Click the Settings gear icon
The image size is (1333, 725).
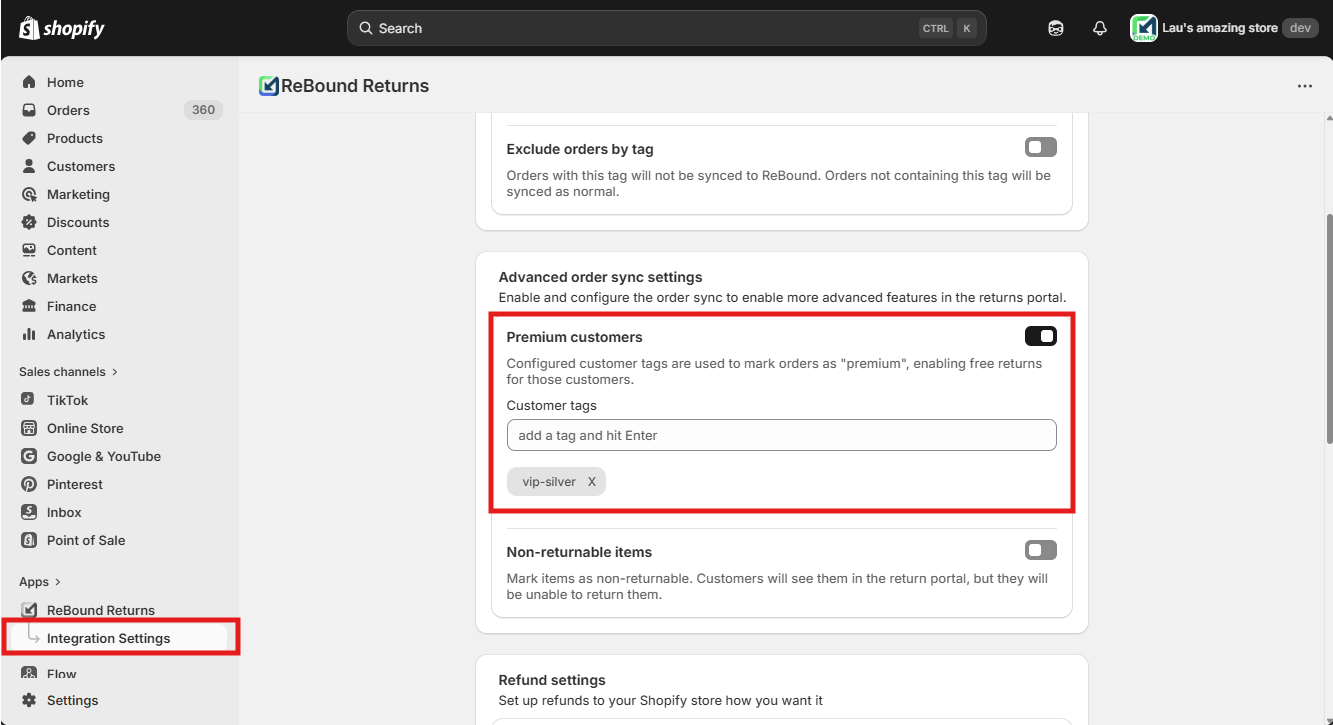click(x=29, y=700)
